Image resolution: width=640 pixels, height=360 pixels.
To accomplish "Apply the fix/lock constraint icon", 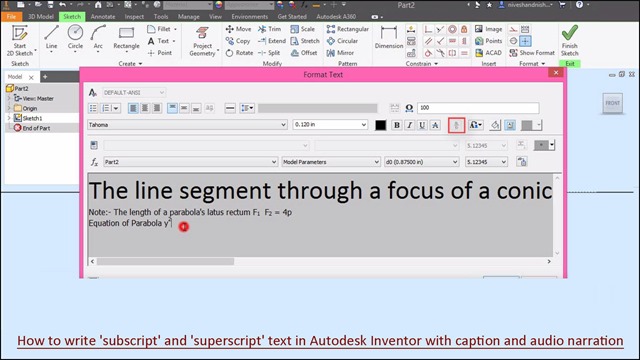I will tap(464, 29).
